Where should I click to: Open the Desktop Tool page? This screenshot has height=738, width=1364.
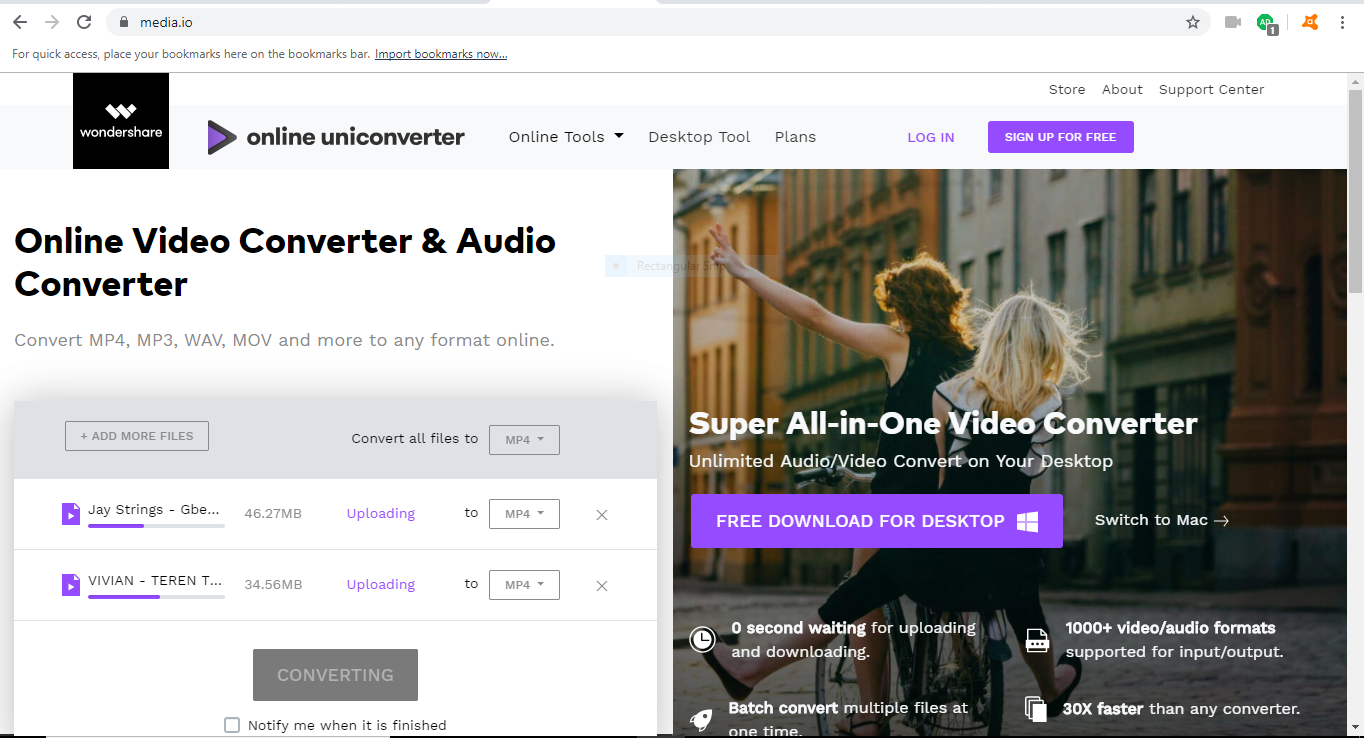tap(699, 137)
